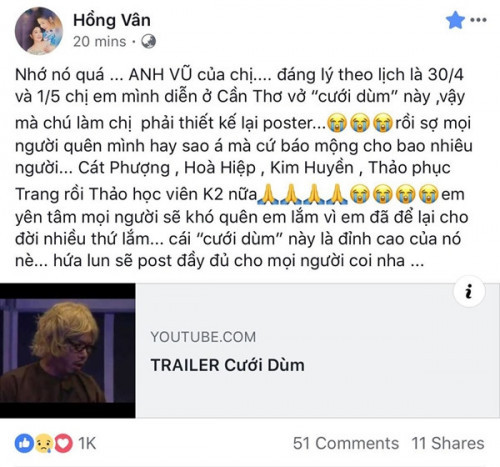Open the TRAILER Cưới Dùm link title
This screenshot has width=500, height=467.
click(x=227, y=365)
